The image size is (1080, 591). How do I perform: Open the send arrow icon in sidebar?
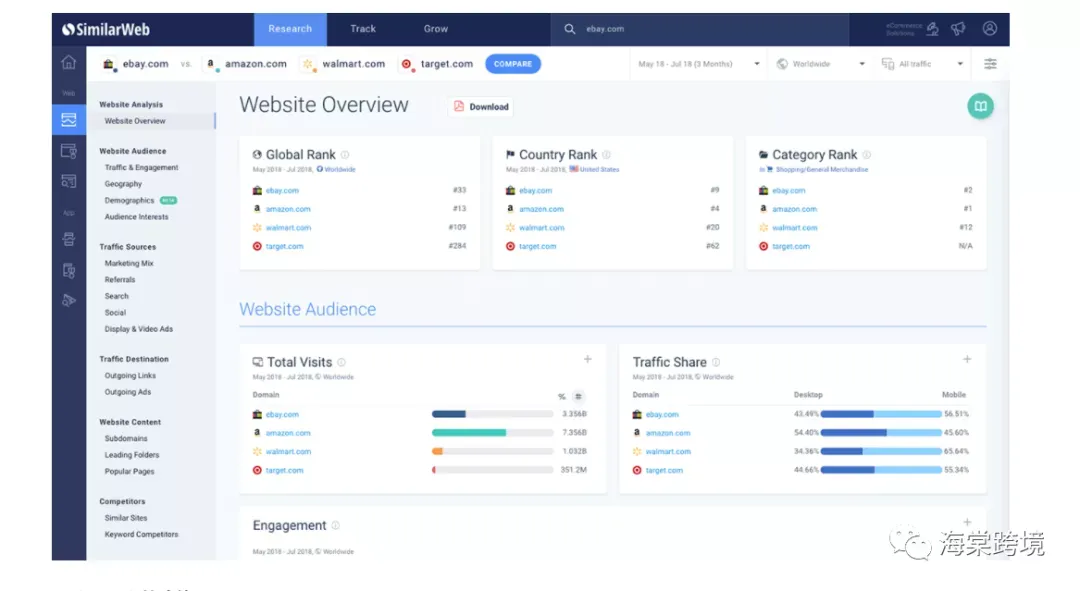coord(68,300)
